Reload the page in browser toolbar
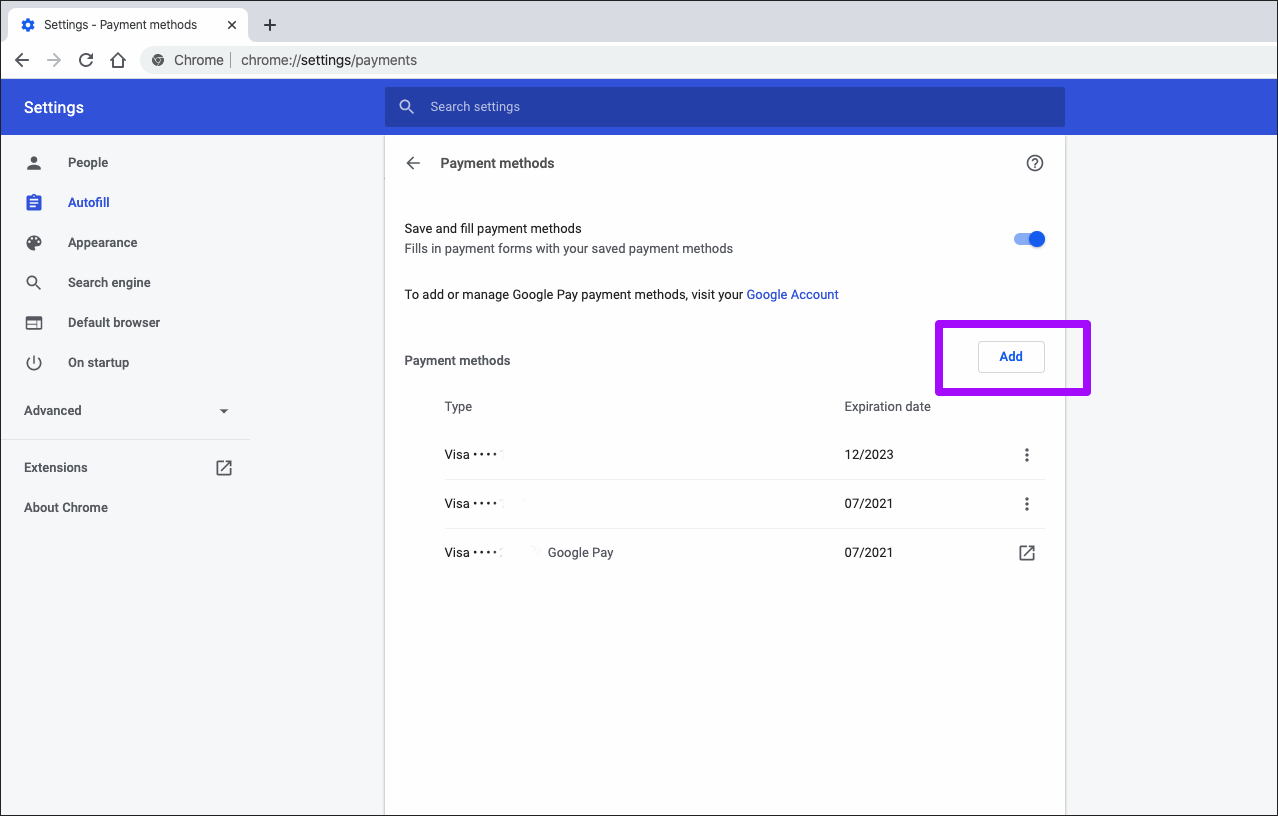The image size is (1278, 816). [x=86, y=60]
